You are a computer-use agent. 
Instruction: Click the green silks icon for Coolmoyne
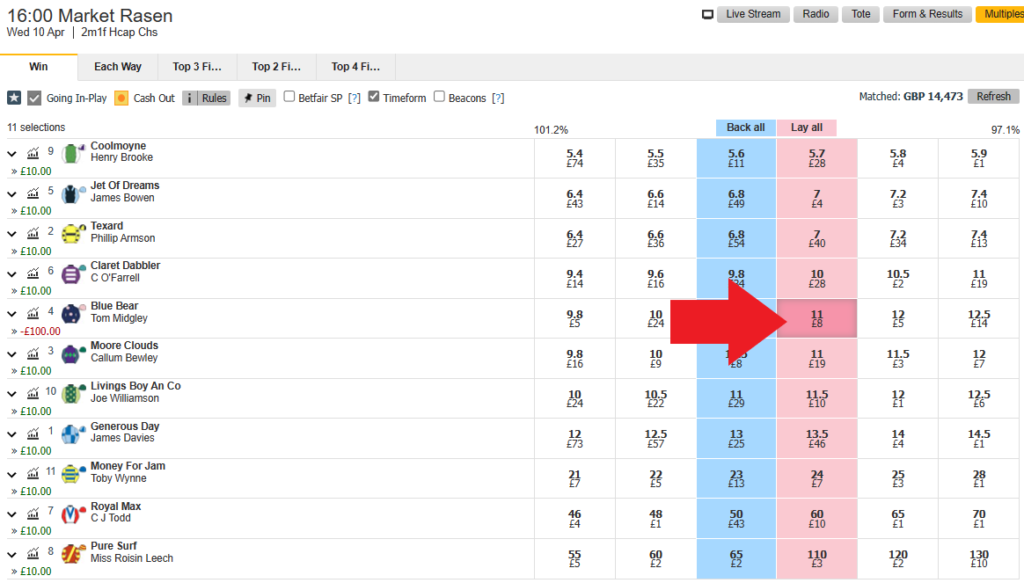pyautogui.click(x=72, y=154)
